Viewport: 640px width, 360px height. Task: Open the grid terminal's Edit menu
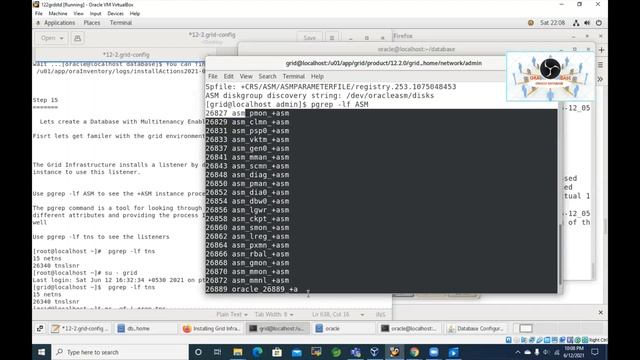tap(229, 76)
